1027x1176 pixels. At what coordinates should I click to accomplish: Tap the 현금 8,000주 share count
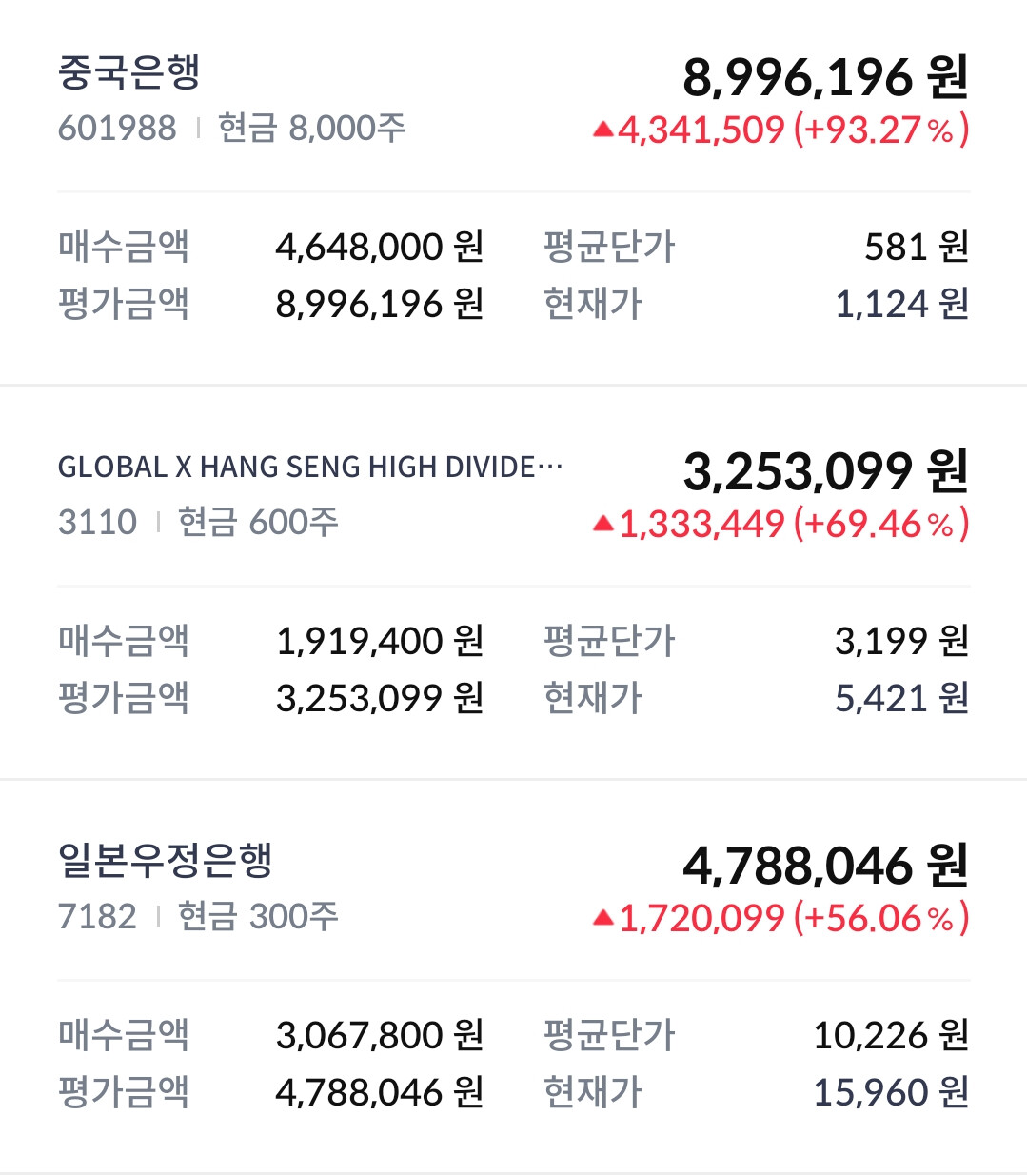312,128
